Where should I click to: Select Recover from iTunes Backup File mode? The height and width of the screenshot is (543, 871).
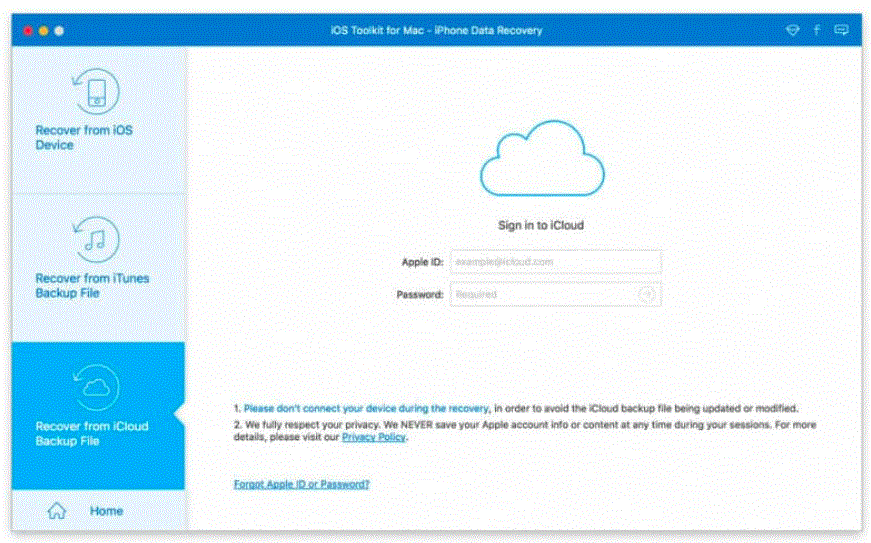coord(98,268)
